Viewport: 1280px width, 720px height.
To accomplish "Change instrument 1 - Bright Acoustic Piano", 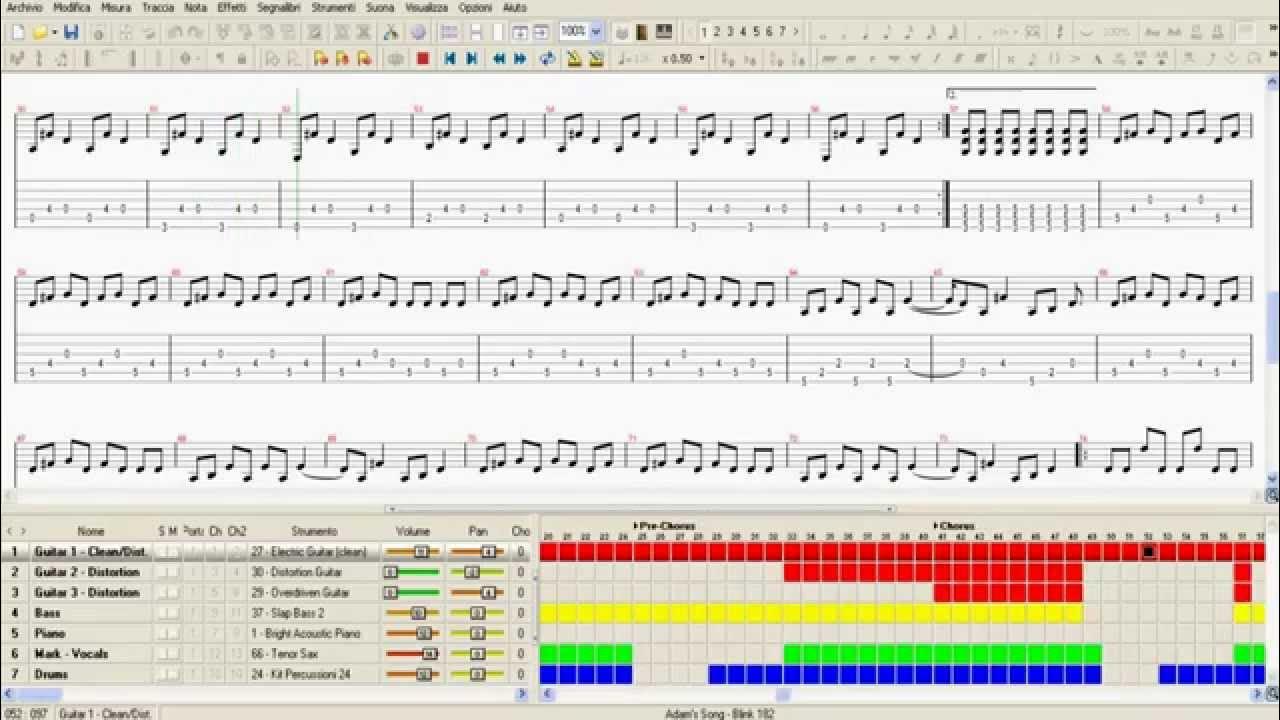I will point(306,633).
